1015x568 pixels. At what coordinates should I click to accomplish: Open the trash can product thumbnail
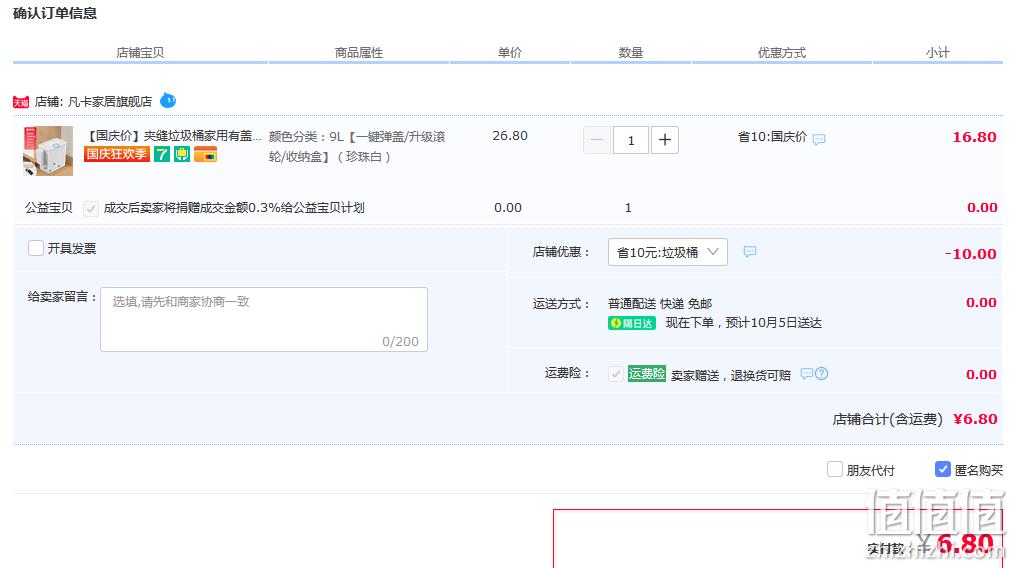48,151
